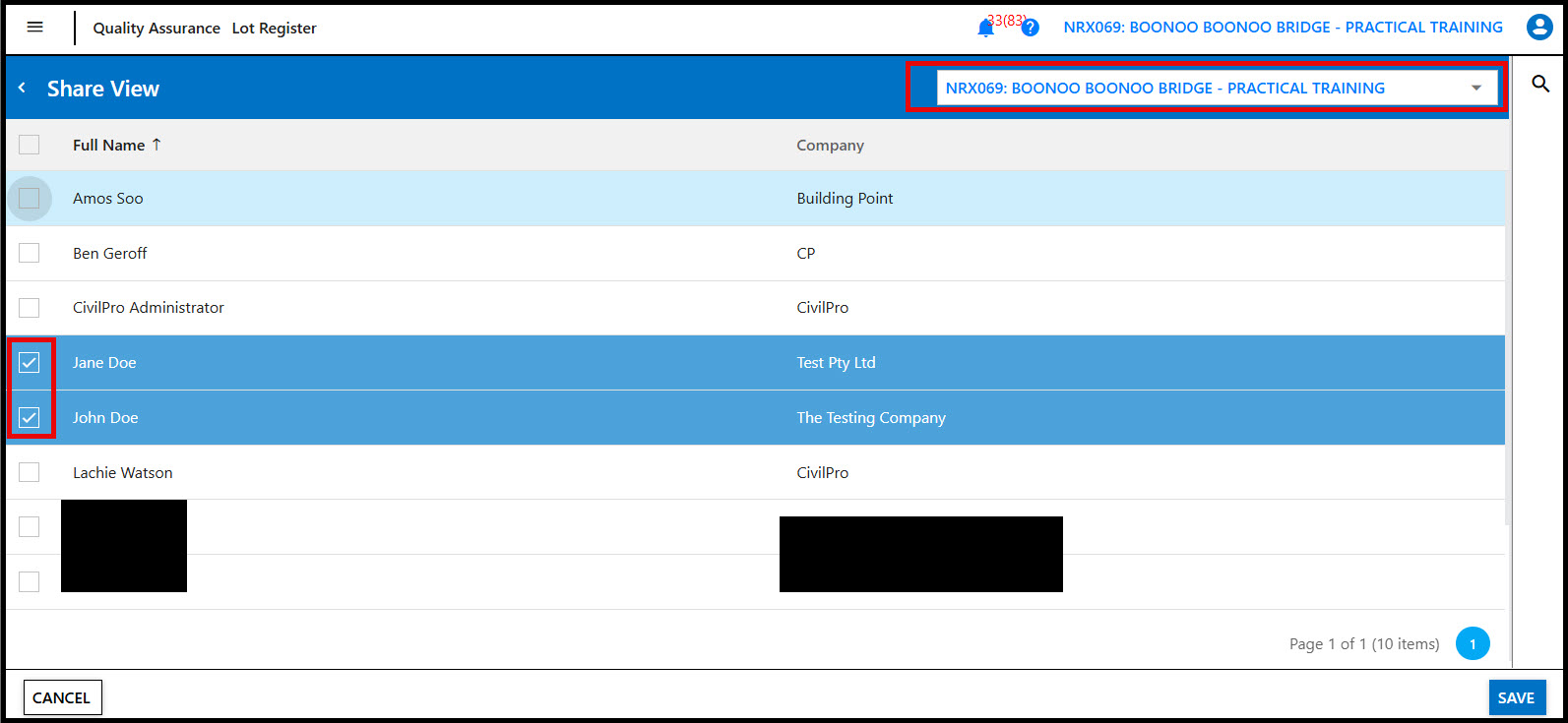Tick the checkbox for Ben Geroff
The width and height of the screenshot is (1568, 723).
tap(30, 253)
